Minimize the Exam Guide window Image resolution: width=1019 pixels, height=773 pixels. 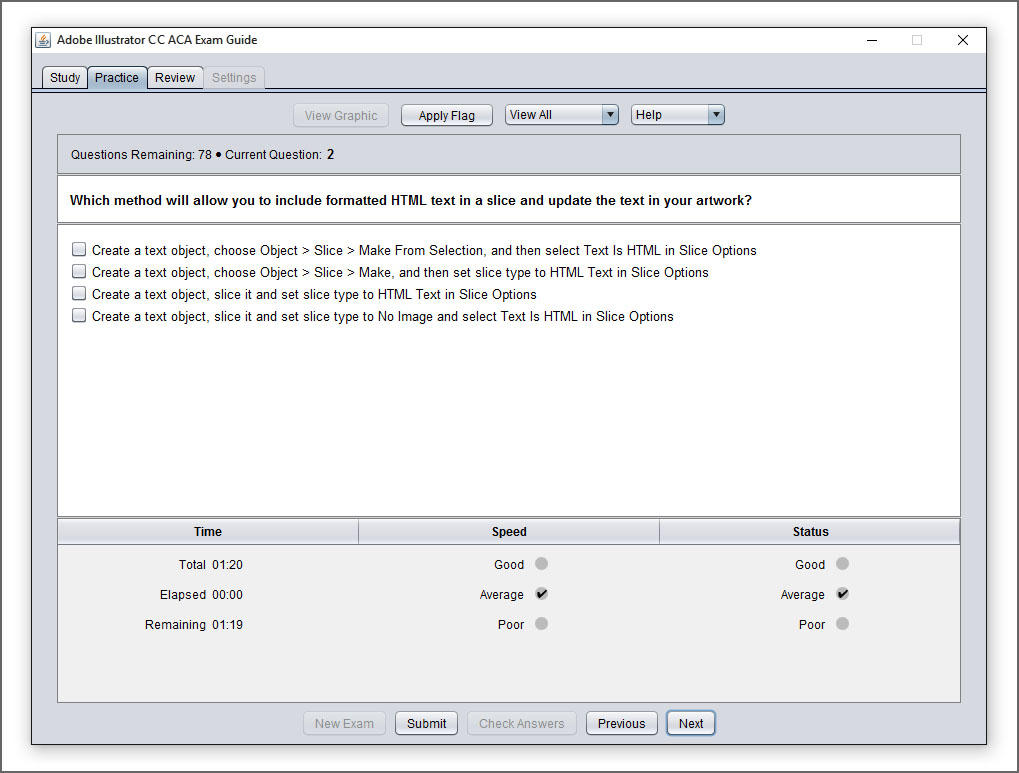872,40
